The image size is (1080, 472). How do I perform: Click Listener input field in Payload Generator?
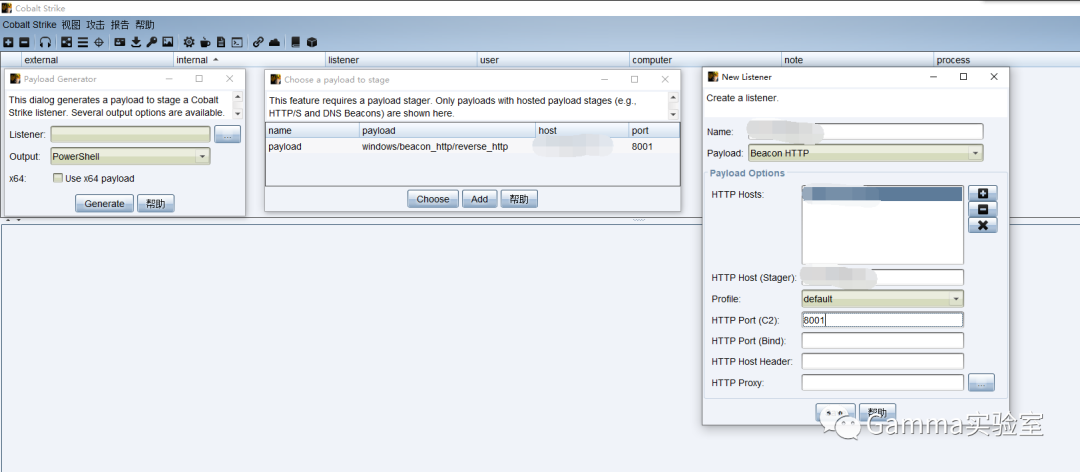[x=130, y=134]
